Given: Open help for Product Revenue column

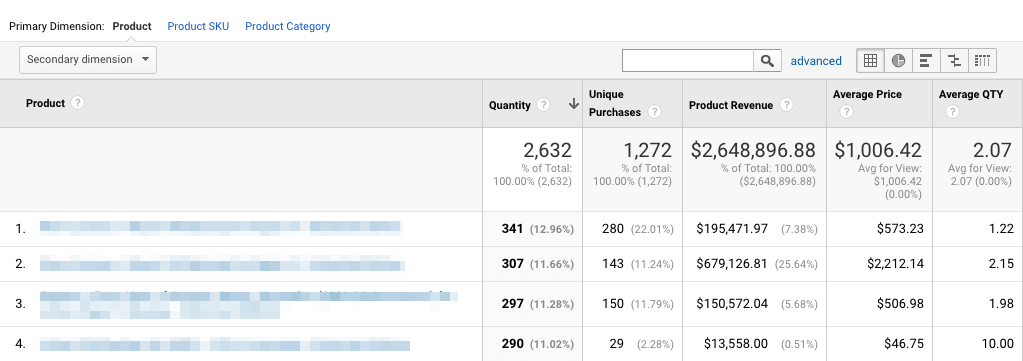Looking at the screenshot, I should (x=786, y=105).
